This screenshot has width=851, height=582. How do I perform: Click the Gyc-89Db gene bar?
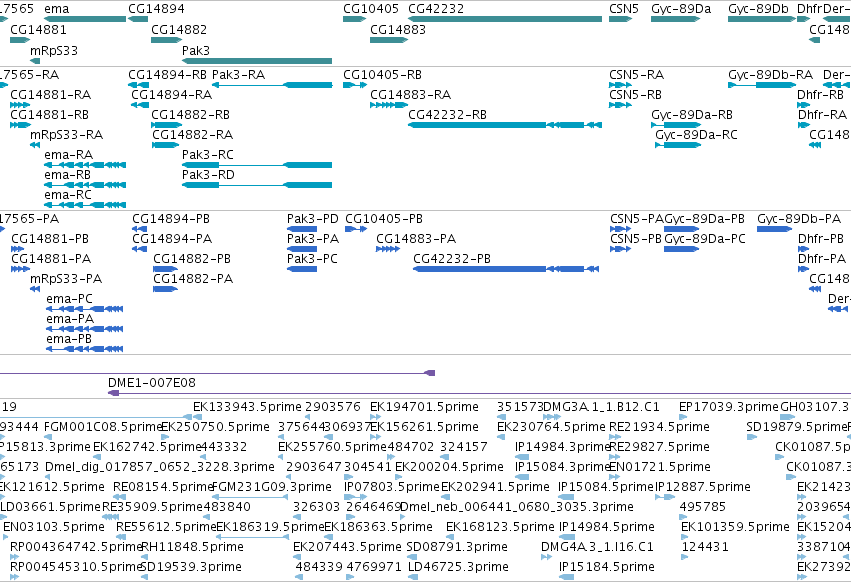point(762,19)
